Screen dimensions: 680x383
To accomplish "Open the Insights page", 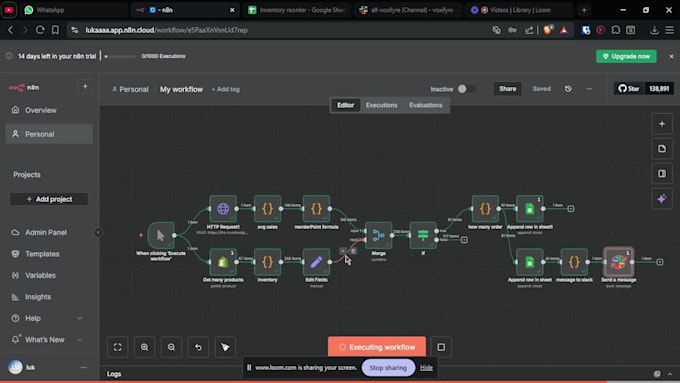I will click(x=49, y=297).
